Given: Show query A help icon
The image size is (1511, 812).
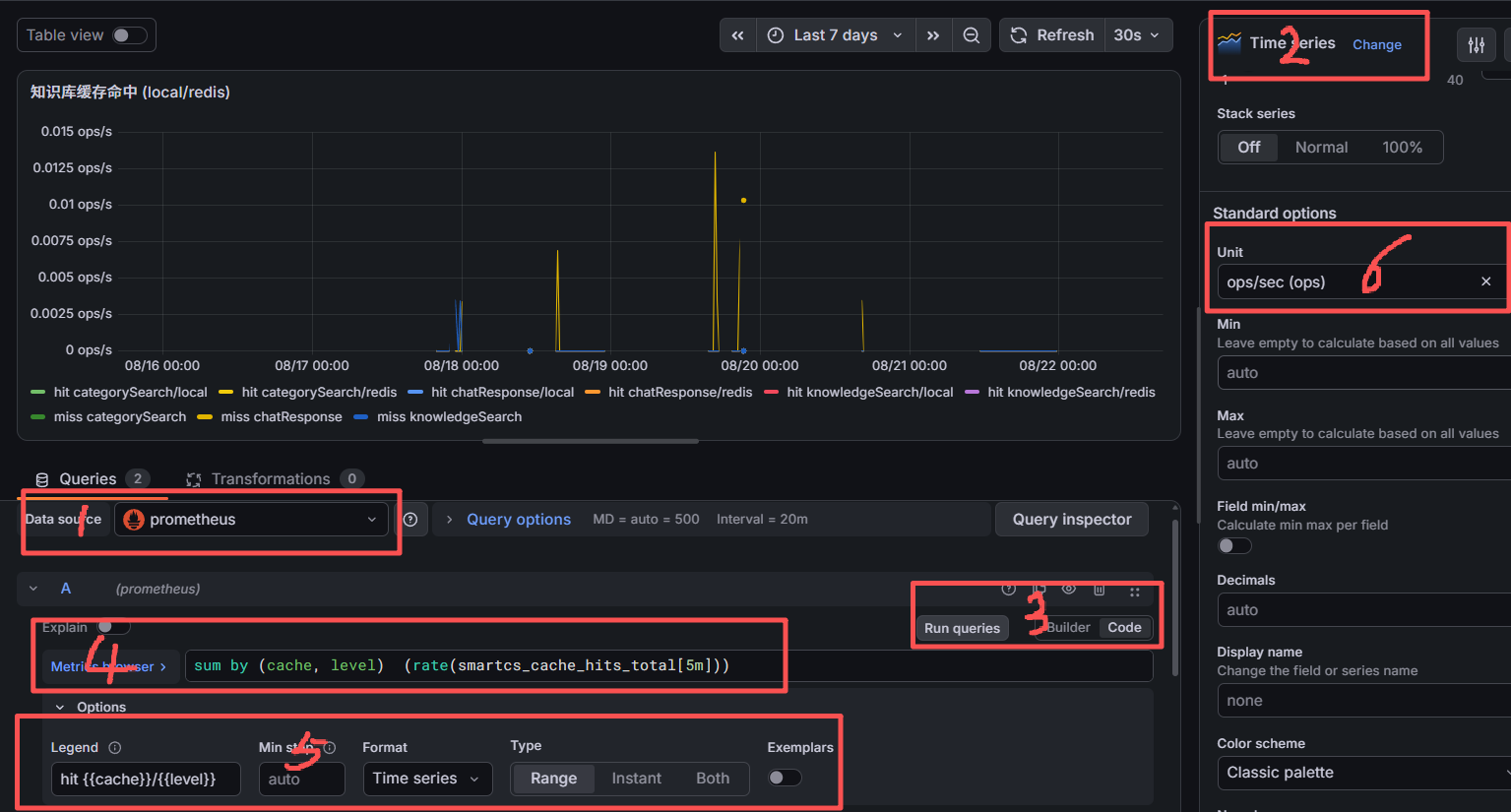Looking at the screenshot, I should click(1008, 590).
